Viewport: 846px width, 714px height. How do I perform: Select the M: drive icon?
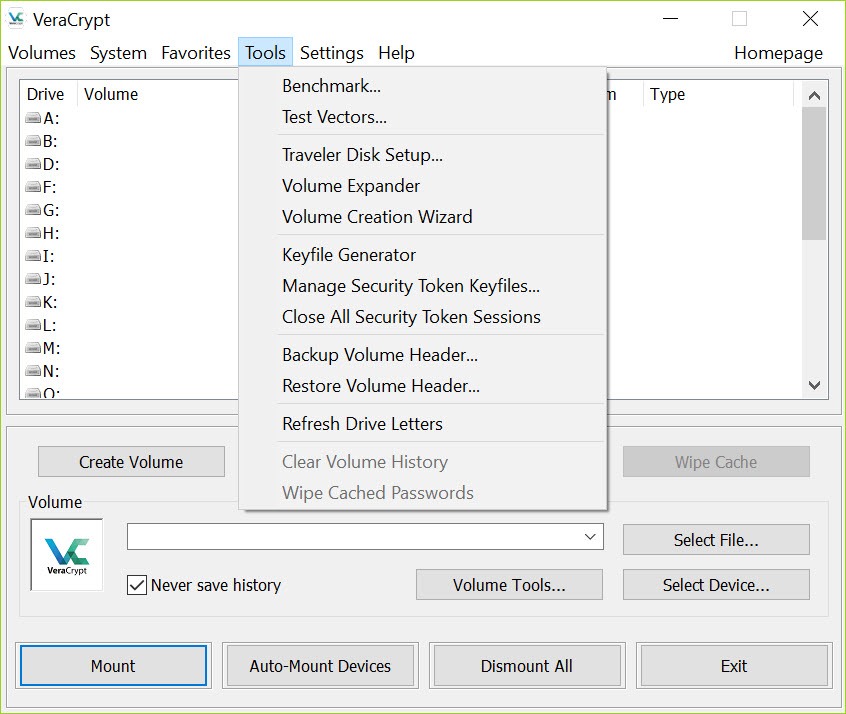coord(33,348)
